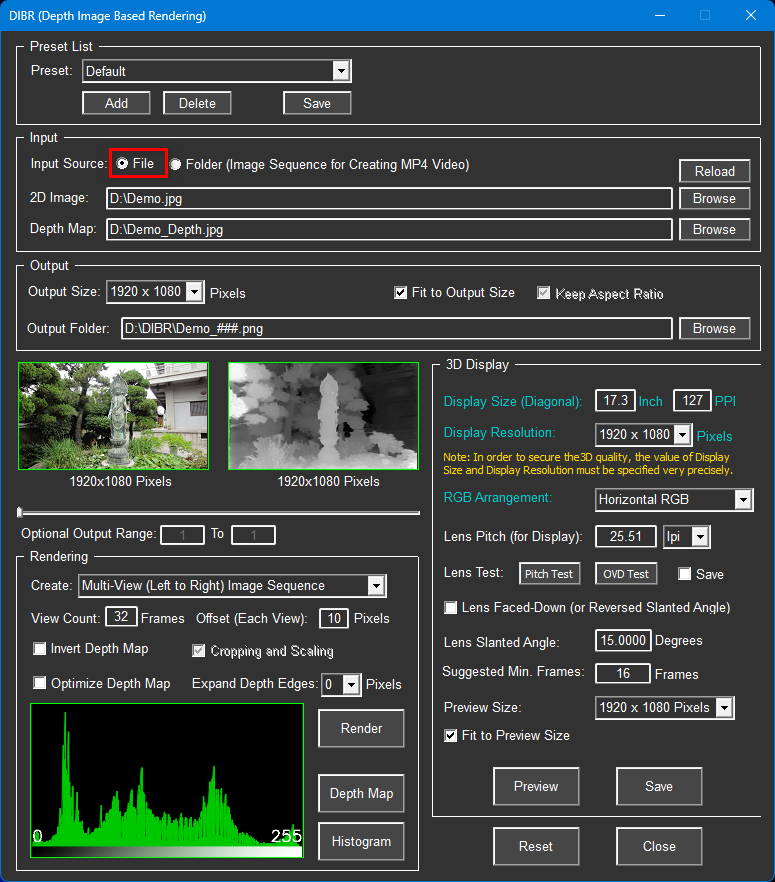The image size is (775, 882).
Task: Click the frame position slider under thumbnails
Action: click(x=219, y=512)
